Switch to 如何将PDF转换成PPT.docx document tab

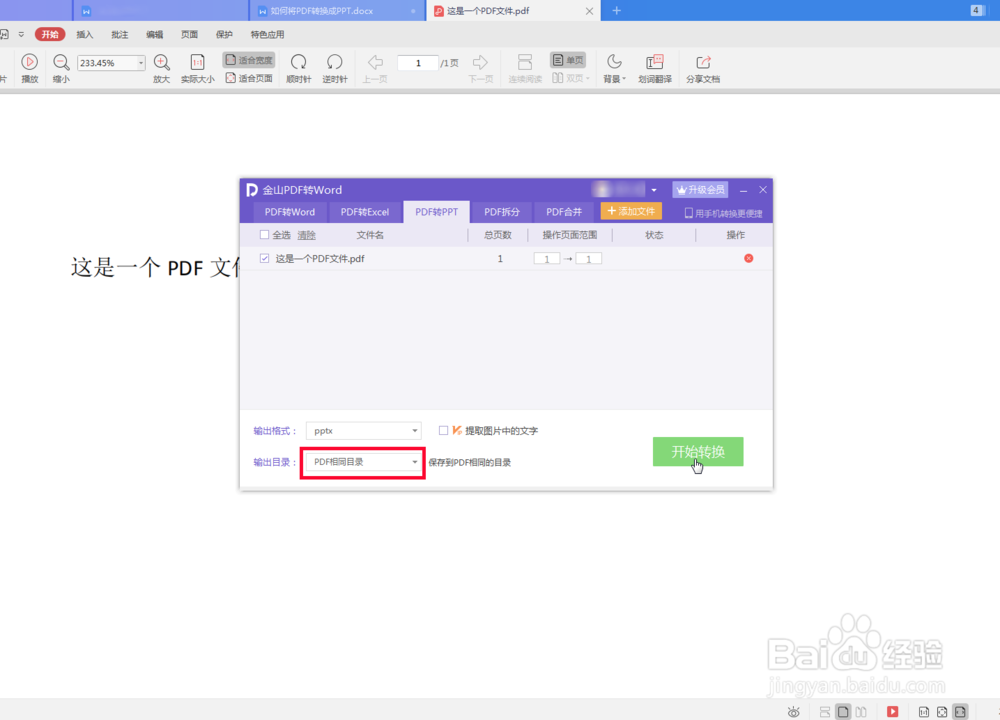pos(337,11)
